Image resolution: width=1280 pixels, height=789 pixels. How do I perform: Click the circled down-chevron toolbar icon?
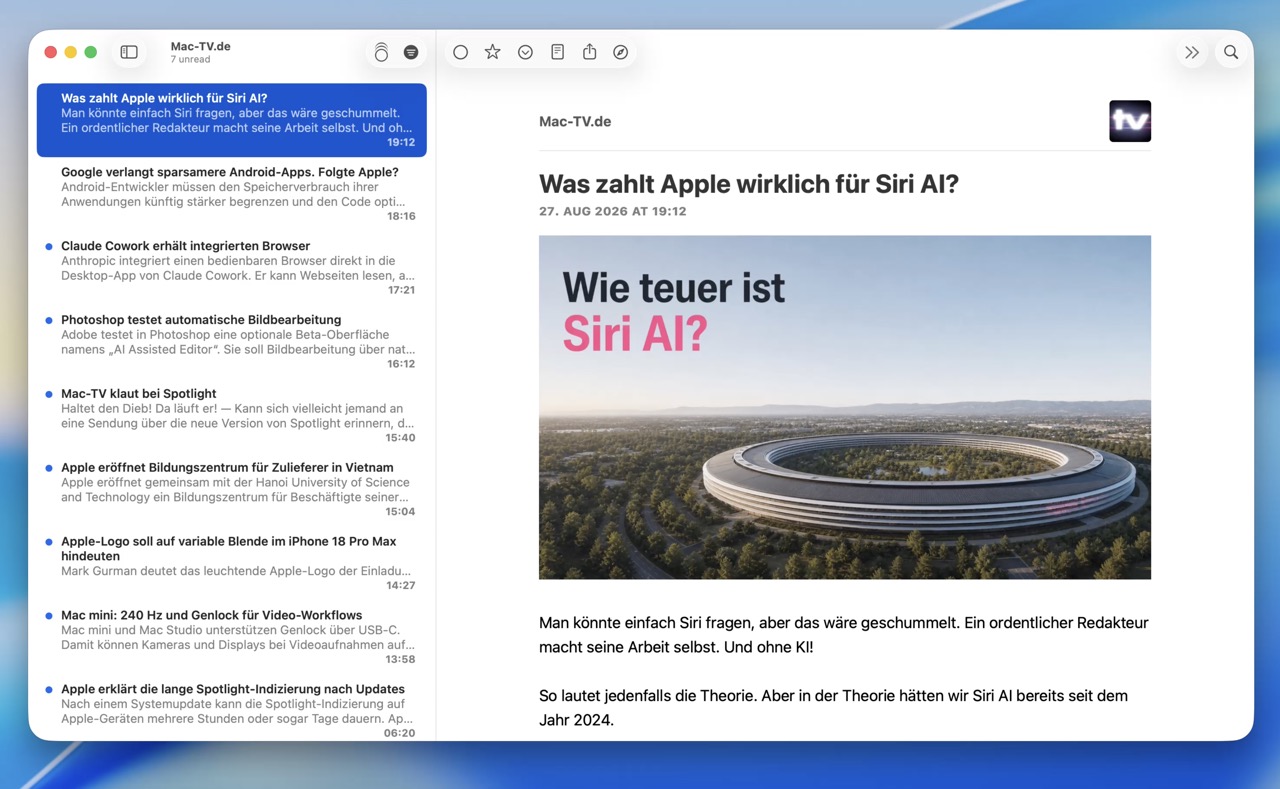[x=525, y=52]
